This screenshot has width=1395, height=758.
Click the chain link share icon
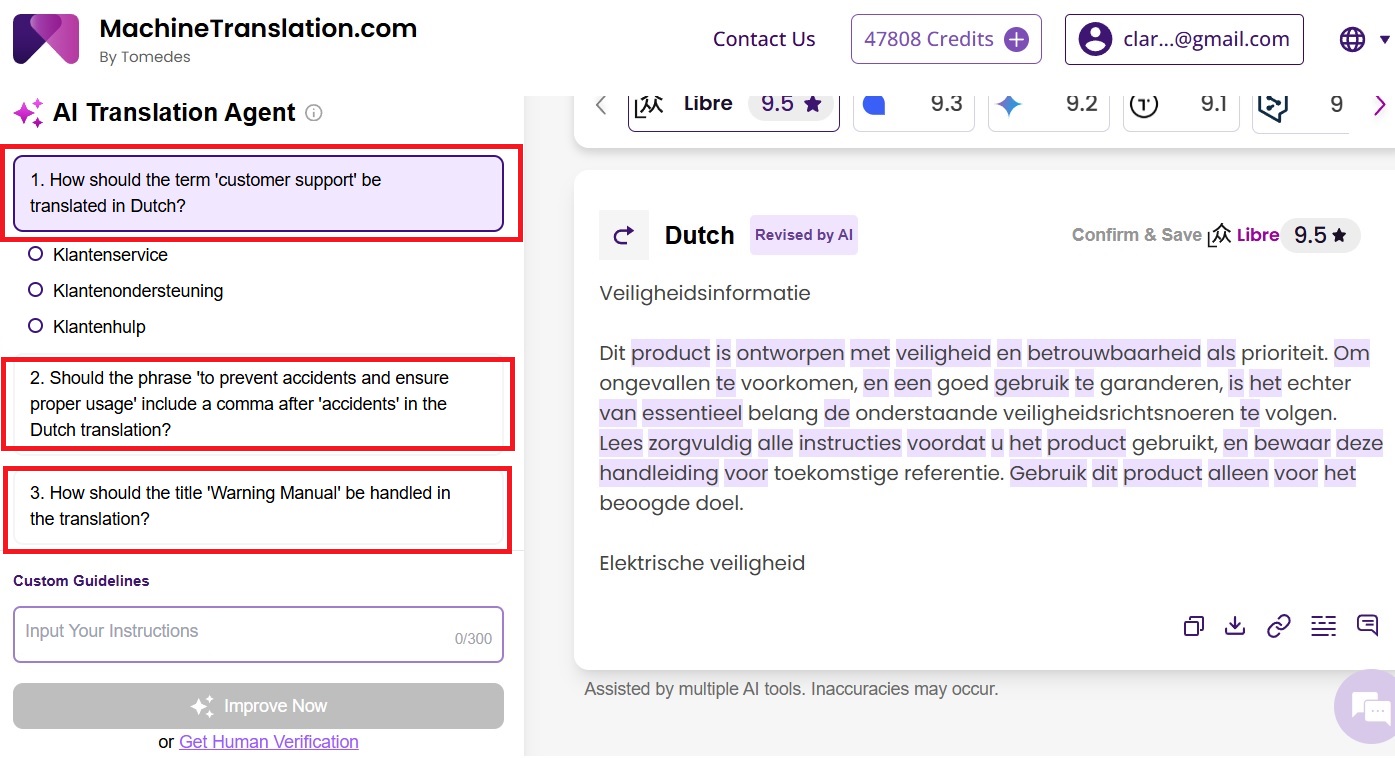pyautogui.click(x=1279, y=626)
